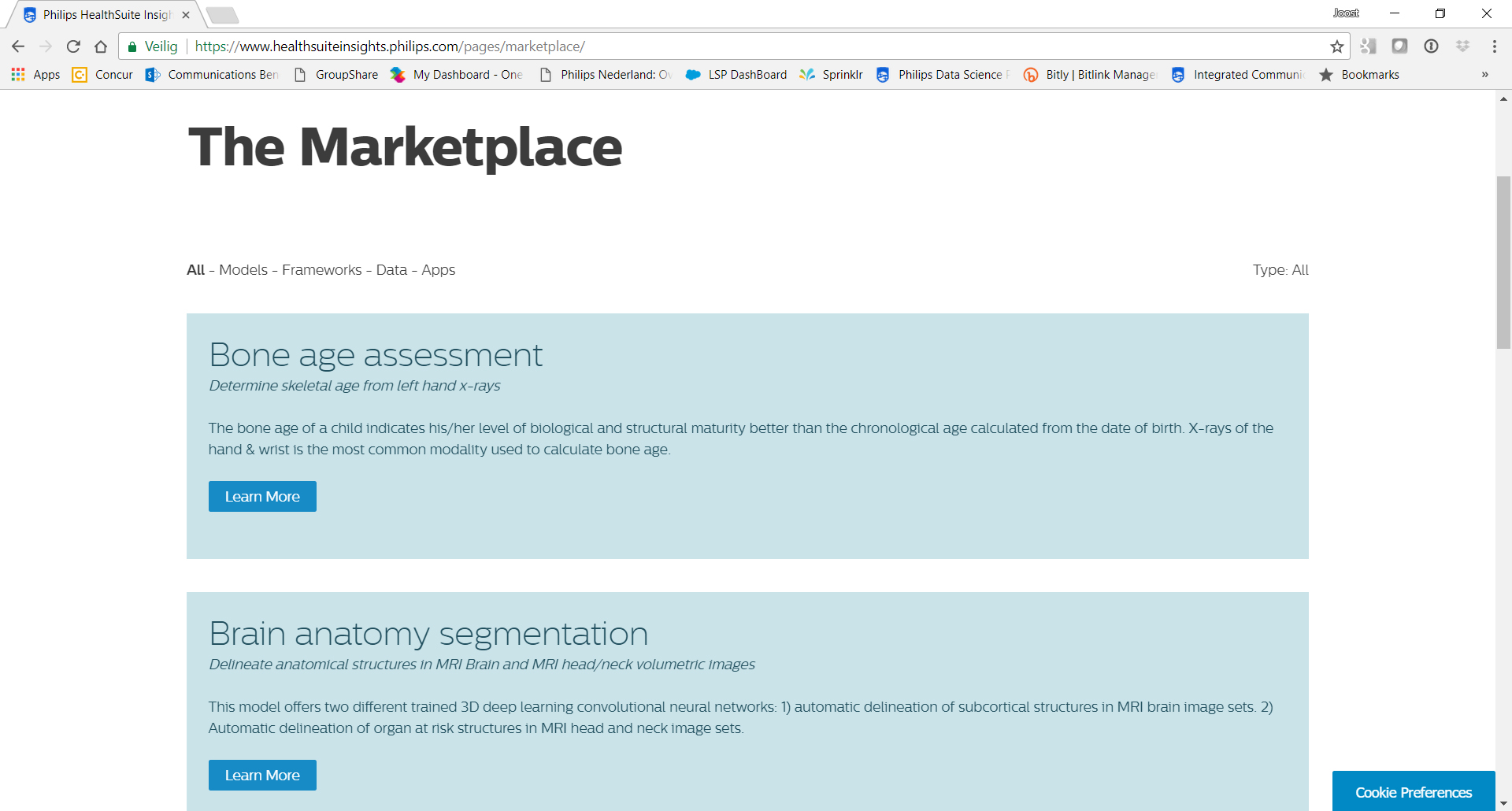Open the Chrome three-dot menu

(x=1494, y=46)
